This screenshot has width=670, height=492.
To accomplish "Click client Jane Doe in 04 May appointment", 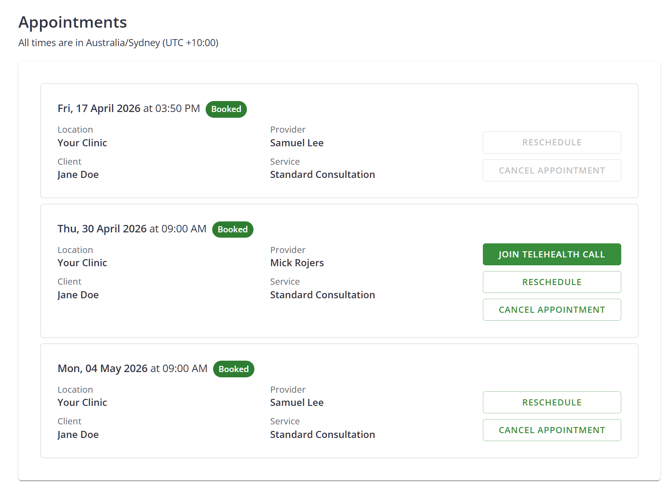I will click(x=78, y=435).
